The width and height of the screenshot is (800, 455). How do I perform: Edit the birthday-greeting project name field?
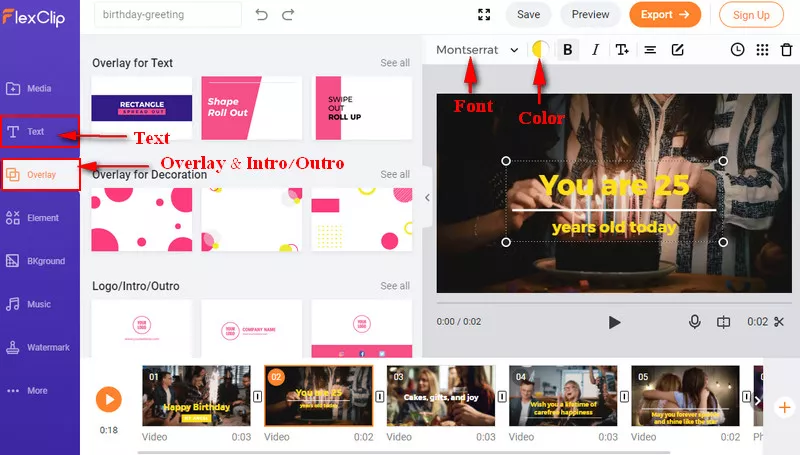(168, 15)
